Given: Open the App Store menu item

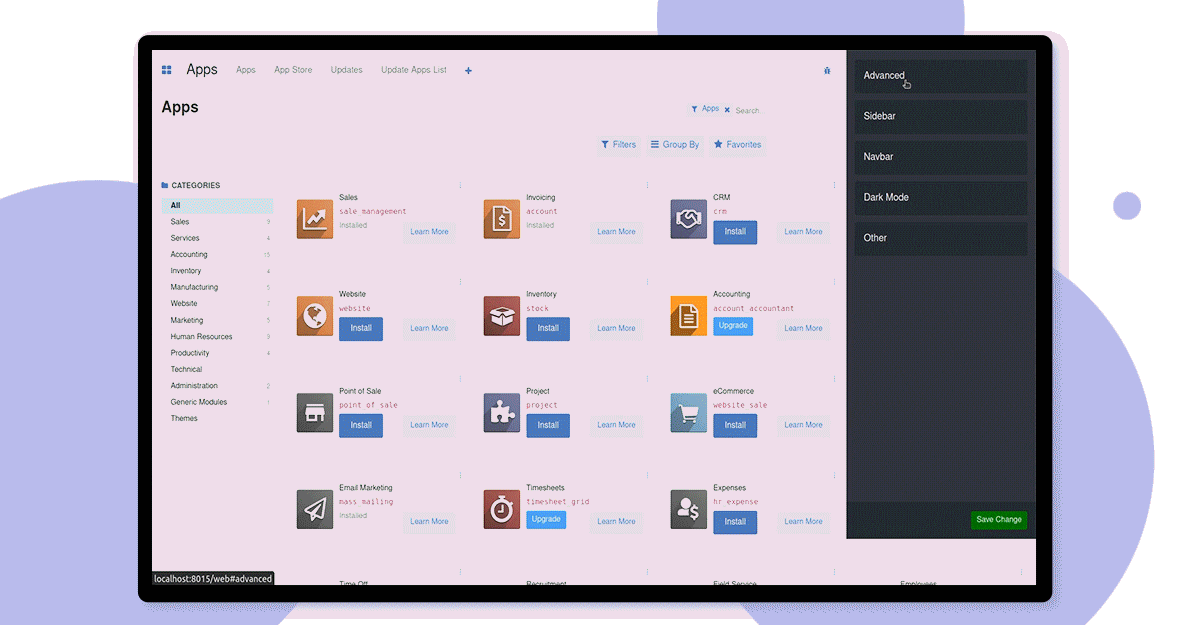Looking at the screenshot, I should (x=293, y=70).
